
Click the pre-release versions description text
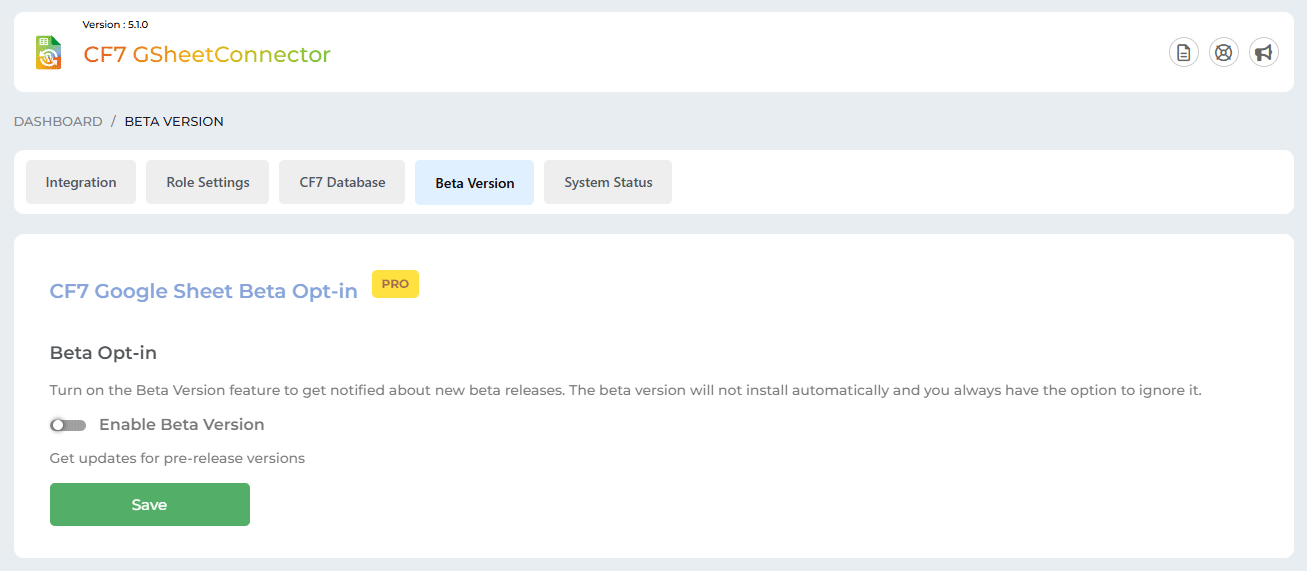coord(177,459)
